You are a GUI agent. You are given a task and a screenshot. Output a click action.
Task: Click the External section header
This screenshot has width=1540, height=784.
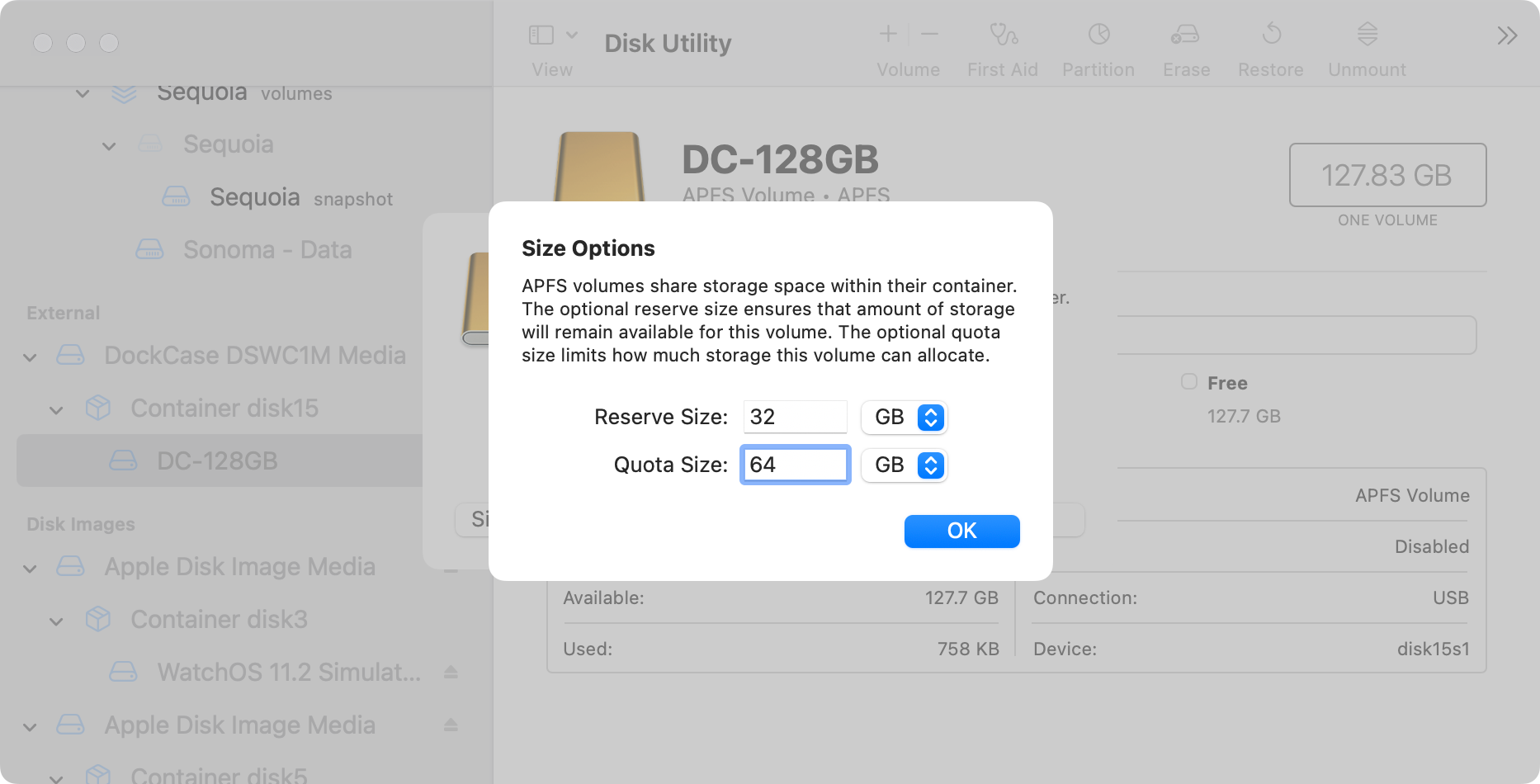pos(63,313)
